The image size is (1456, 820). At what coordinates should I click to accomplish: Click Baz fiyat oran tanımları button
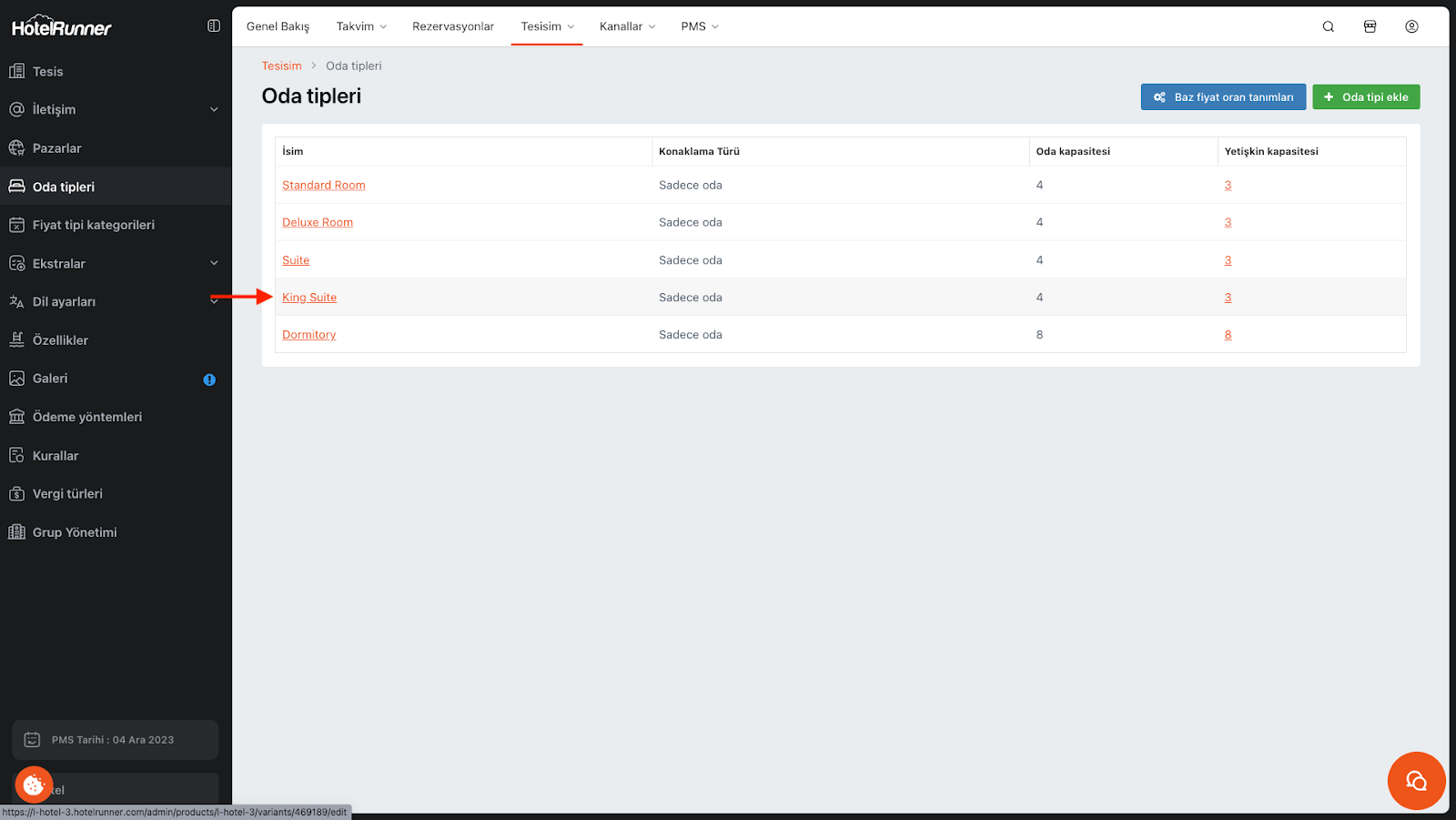pos(1223,97)
